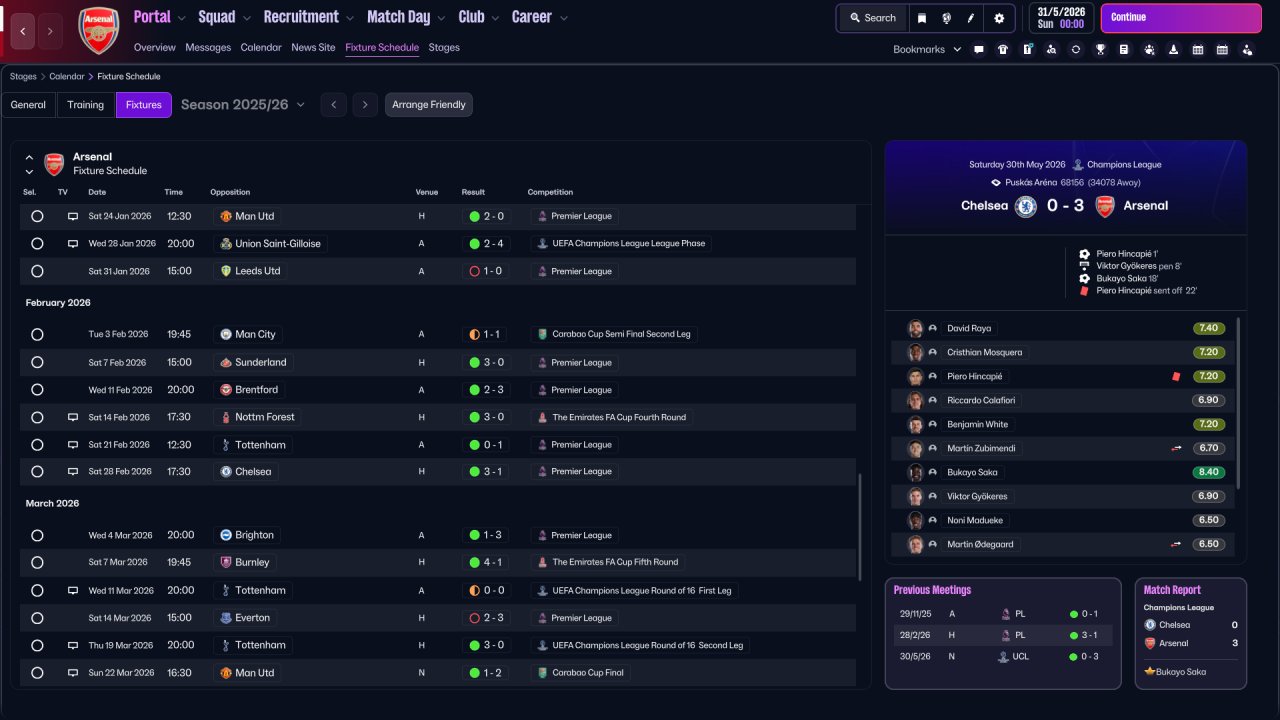The image size is (1280, 720).
Task: Switch to the Training tab
Action: 86,105
